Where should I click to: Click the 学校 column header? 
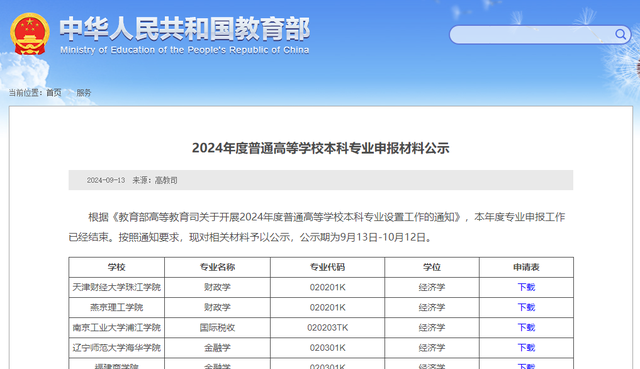pos(116,267)
